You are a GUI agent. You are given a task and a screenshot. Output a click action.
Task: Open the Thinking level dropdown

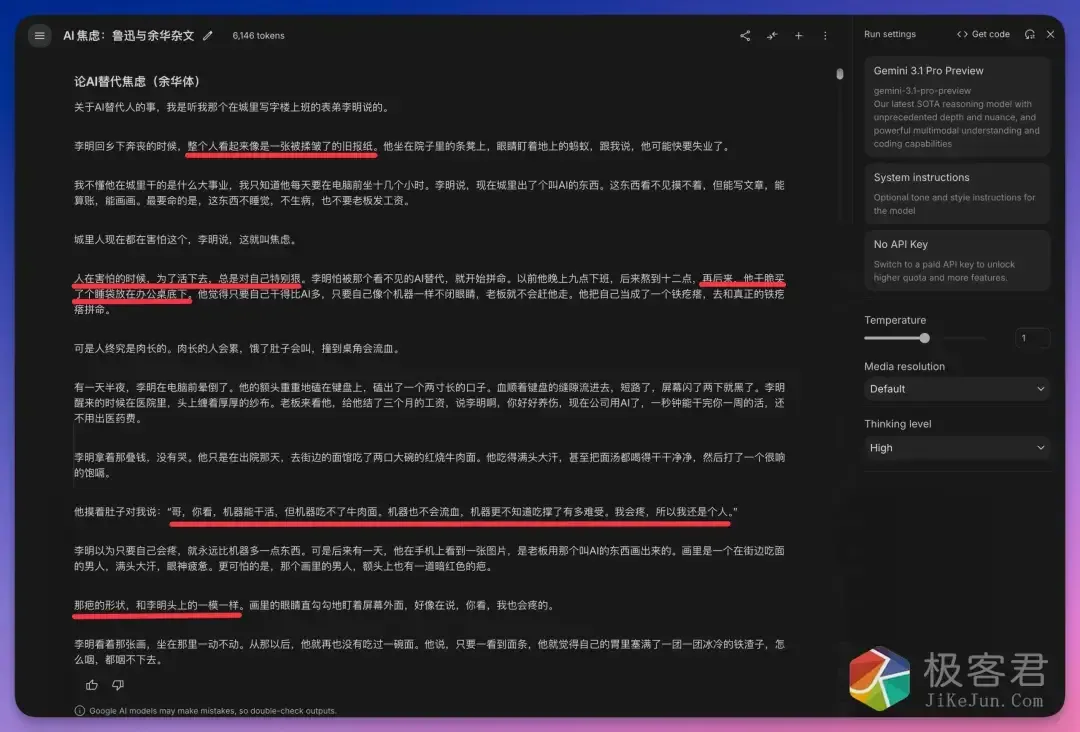(956, 447)
